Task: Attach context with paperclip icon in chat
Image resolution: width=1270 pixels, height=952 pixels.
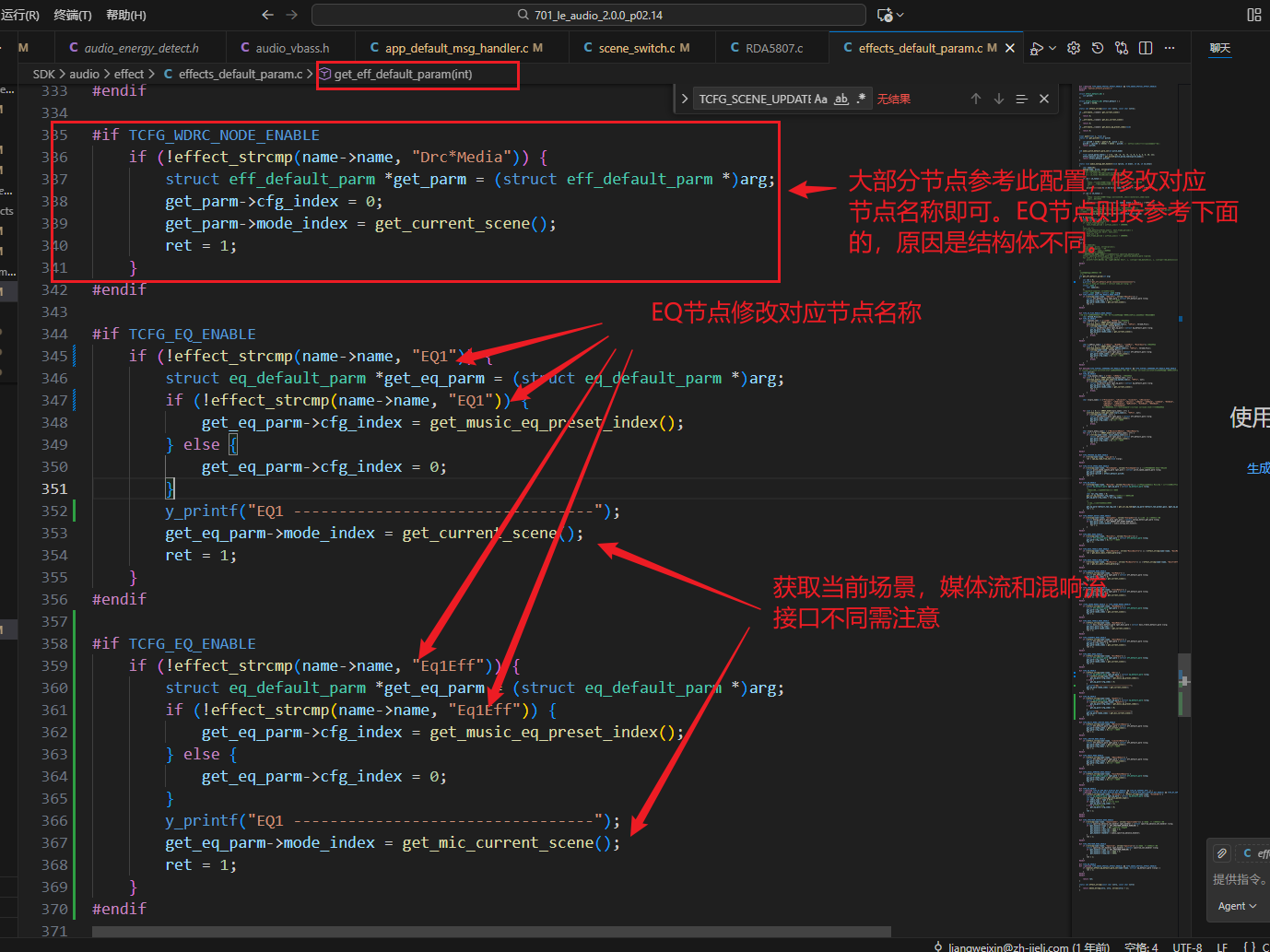Action: point(1221,853)
